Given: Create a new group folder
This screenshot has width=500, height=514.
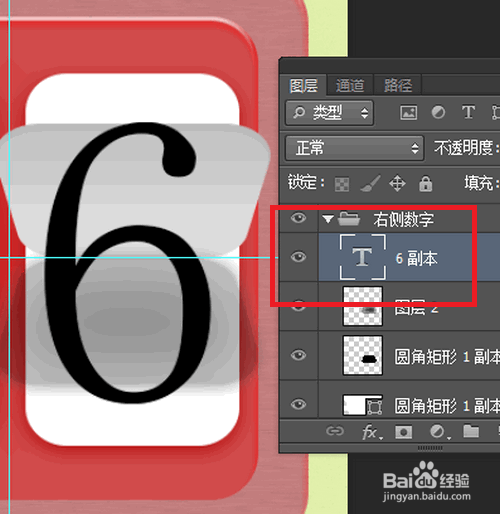Looking at the screenshot, I should click(471, 431).
